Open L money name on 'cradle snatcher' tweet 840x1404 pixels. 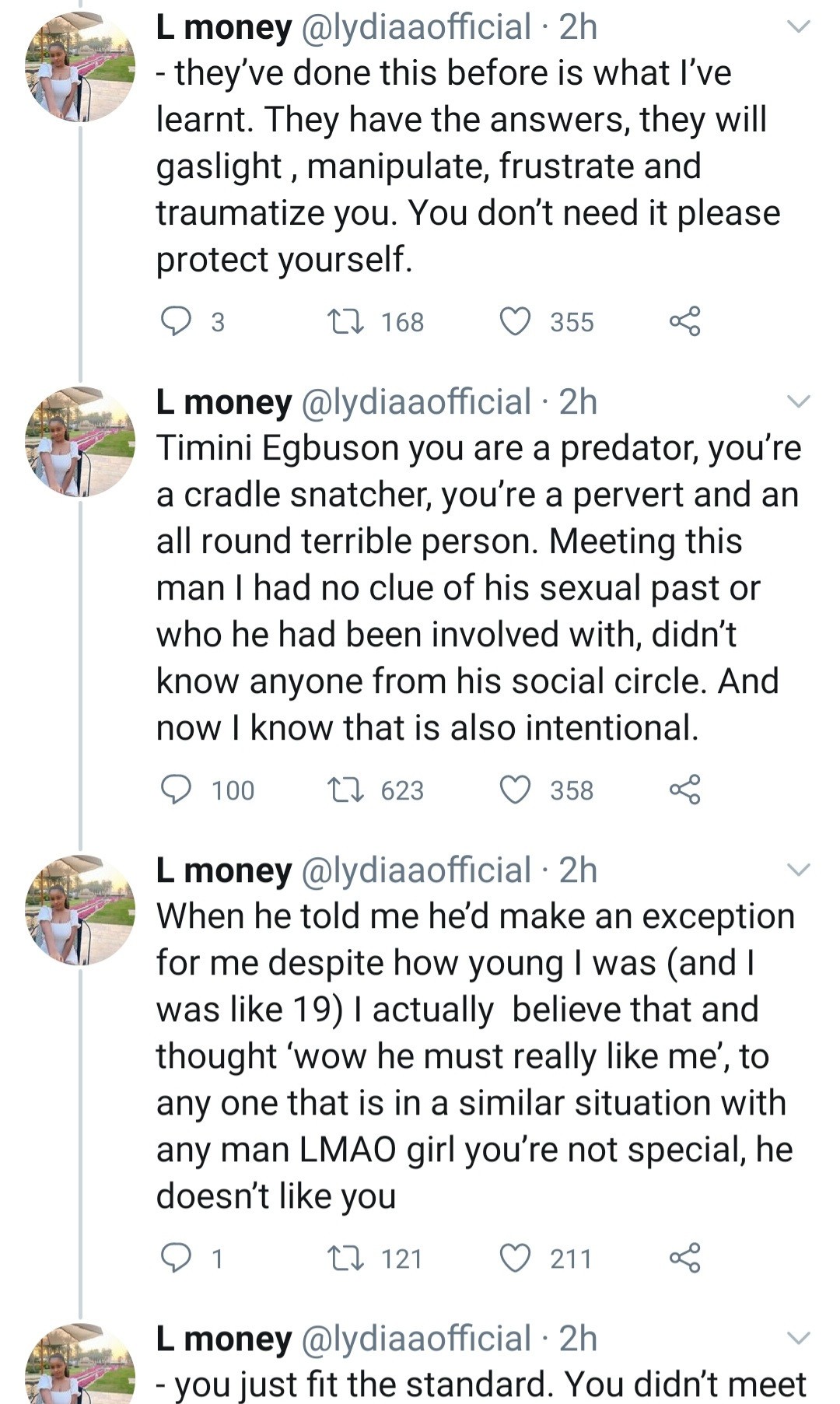224,402
